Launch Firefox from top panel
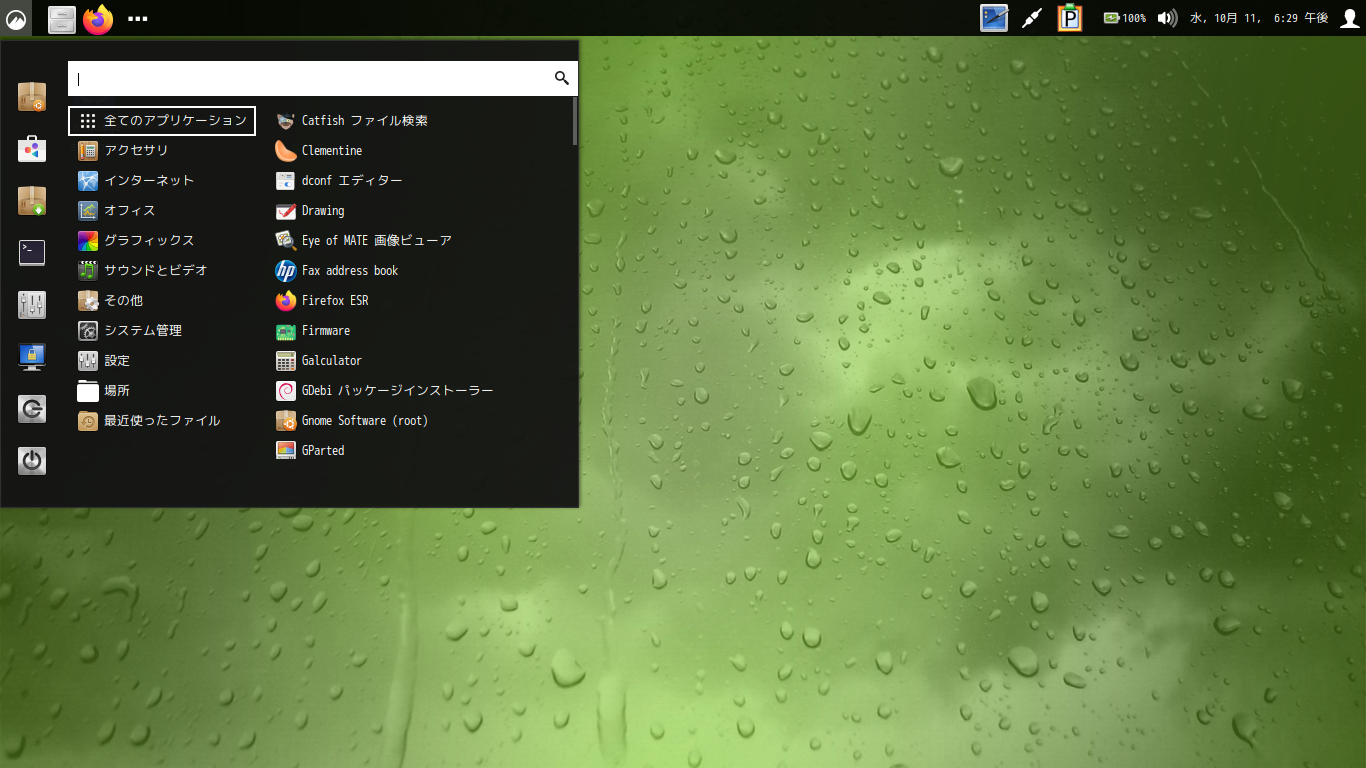This screenshot has height=768, width=1366. [98, 18]
